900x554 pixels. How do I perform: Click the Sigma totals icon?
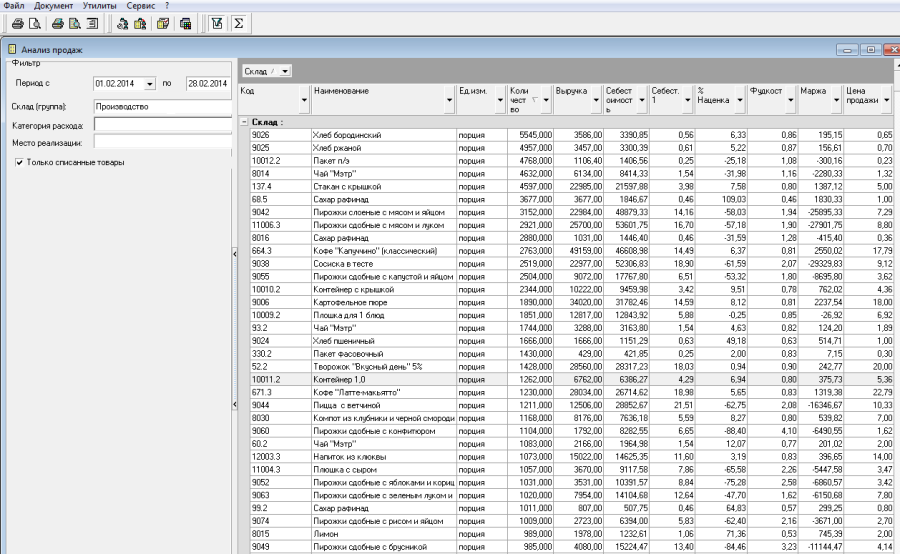(x=239, y=23)
